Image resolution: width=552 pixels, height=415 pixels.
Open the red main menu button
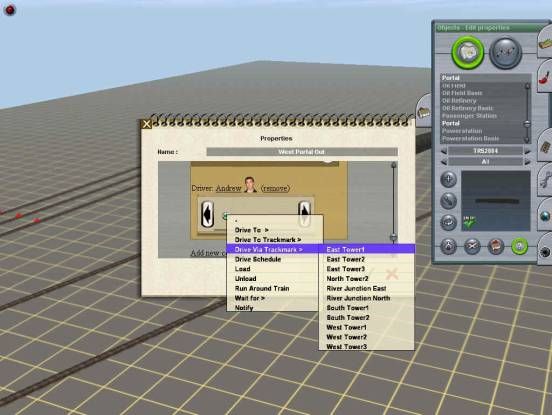tap(10, 10)
